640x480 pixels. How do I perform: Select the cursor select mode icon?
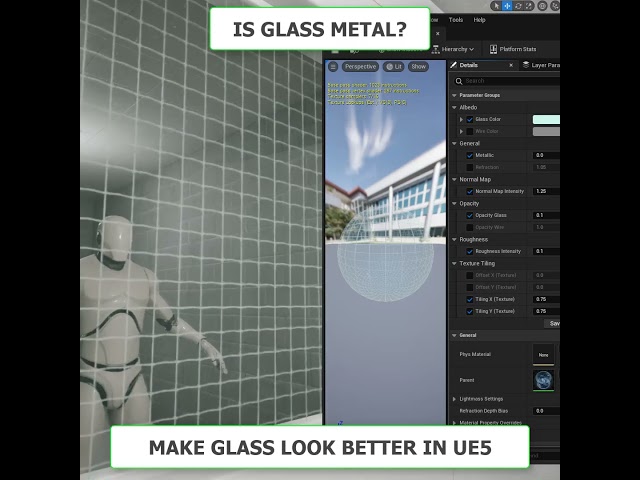[x=496, y=6]
